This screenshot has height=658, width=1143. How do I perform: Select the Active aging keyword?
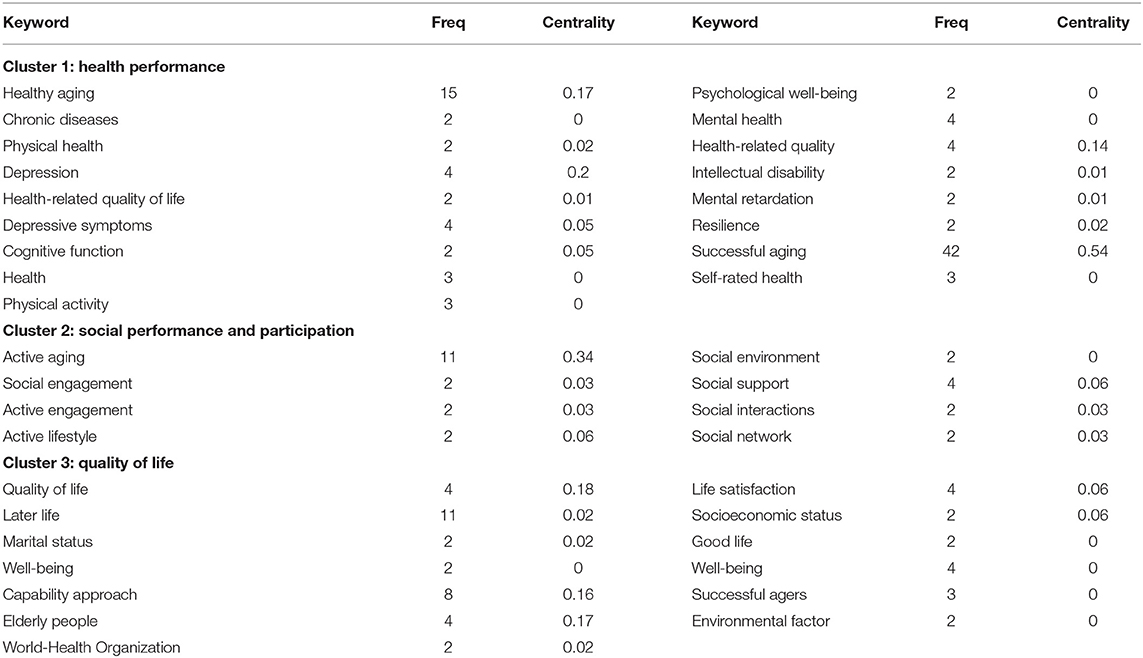point(44,357)
